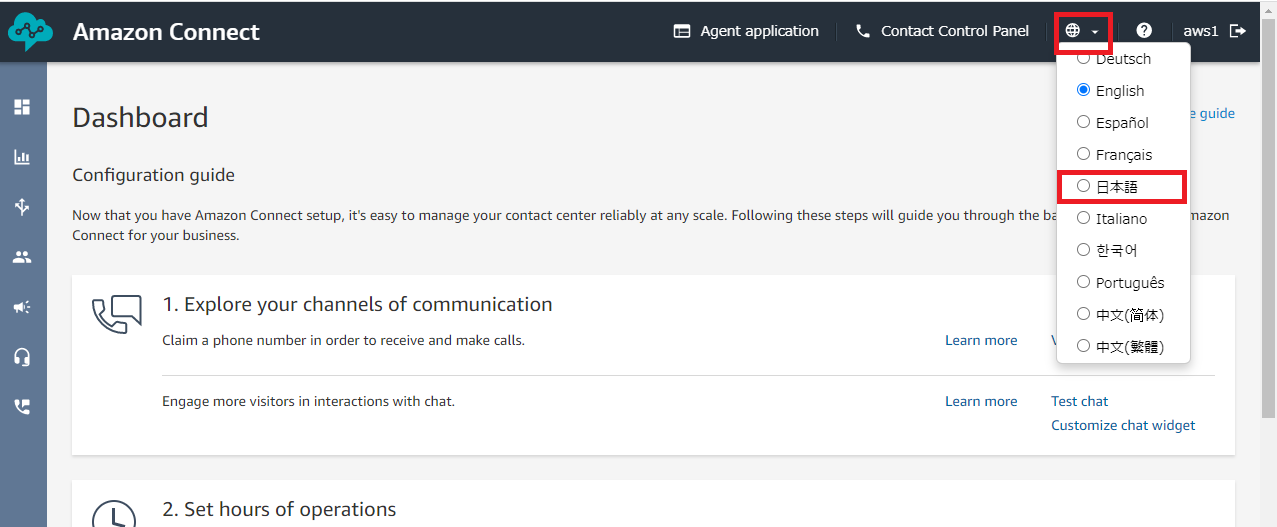This screenshot has width=1277, height=527.
Task: Click Dashboard page heading
Action: click(140, 118)
